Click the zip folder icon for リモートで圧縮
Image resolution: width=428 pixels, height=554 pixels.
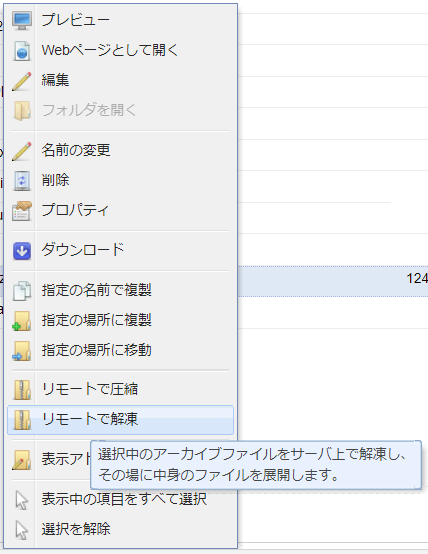(22, 390)
